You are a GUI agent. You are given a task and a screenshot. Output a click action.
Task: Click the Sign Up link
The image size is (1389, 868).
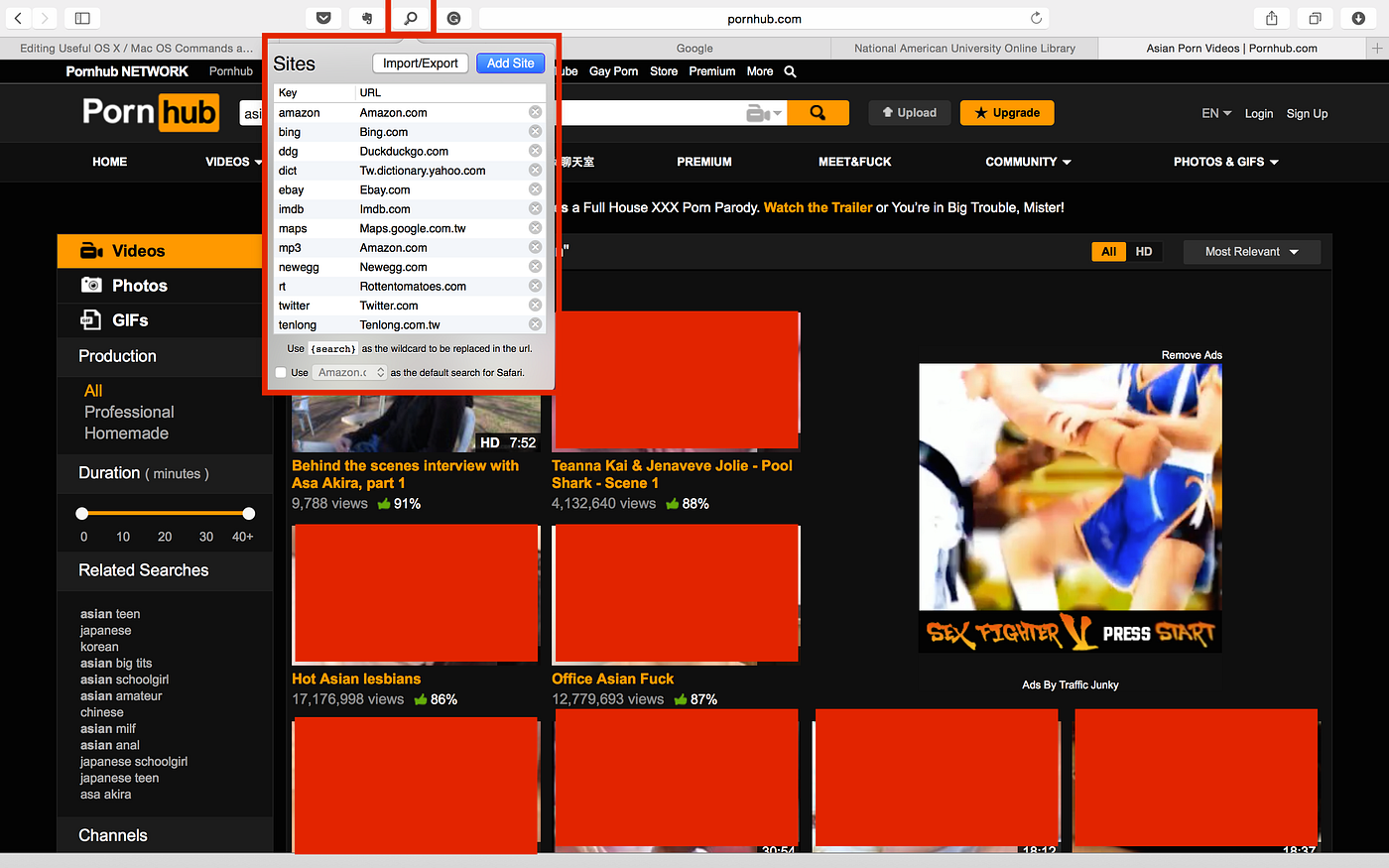point(1307,114)
